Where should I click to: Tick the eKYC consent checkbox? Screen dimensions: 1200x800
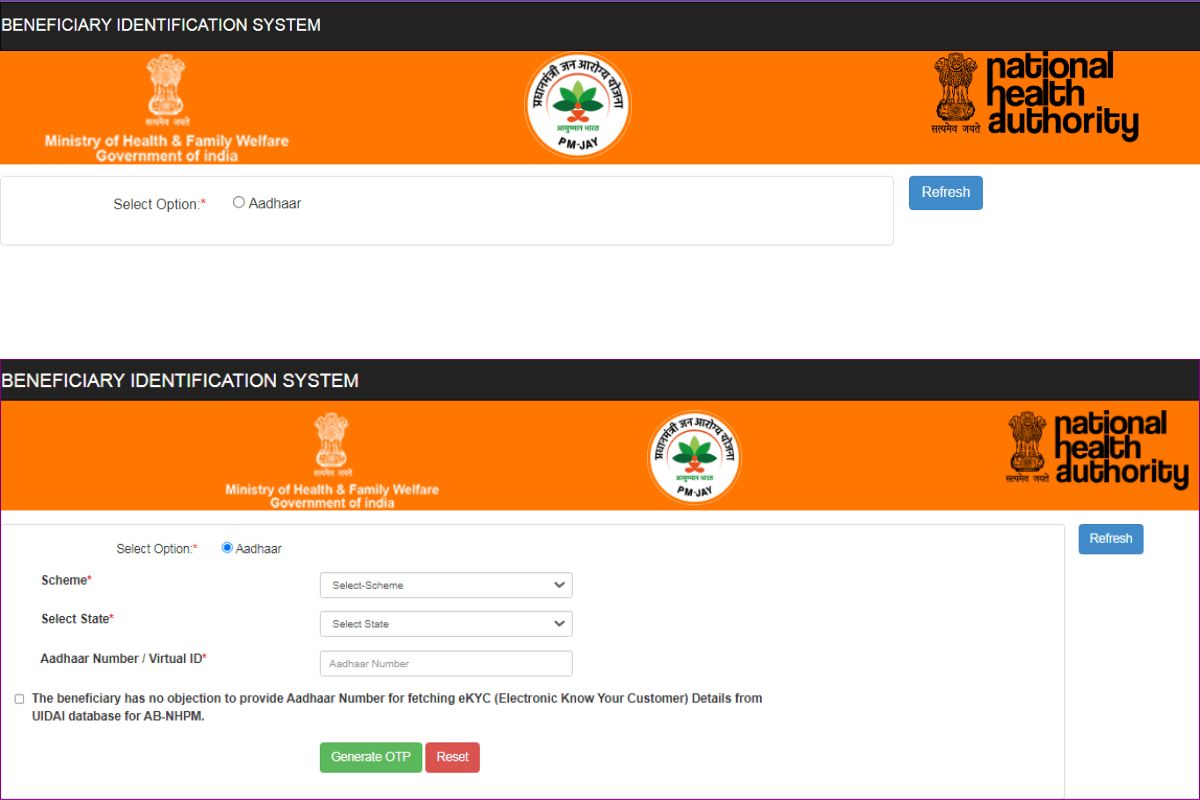(x=19, y=699)
